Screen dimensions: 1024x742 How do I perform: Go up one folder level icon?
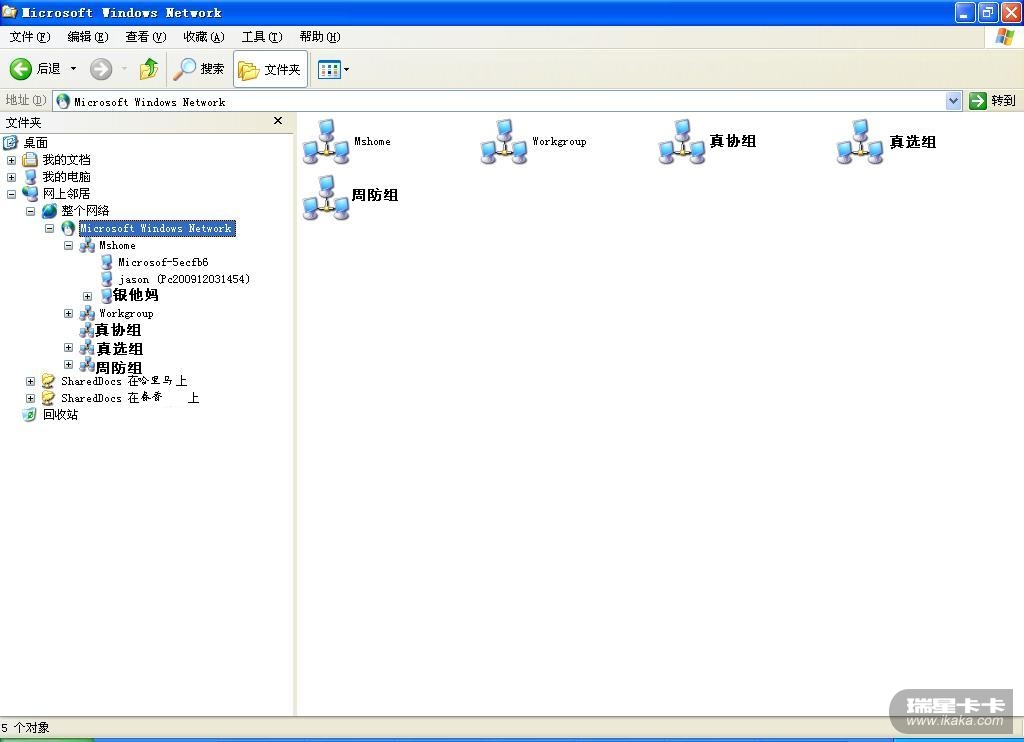pyautogui.click(x=149, y=69)
